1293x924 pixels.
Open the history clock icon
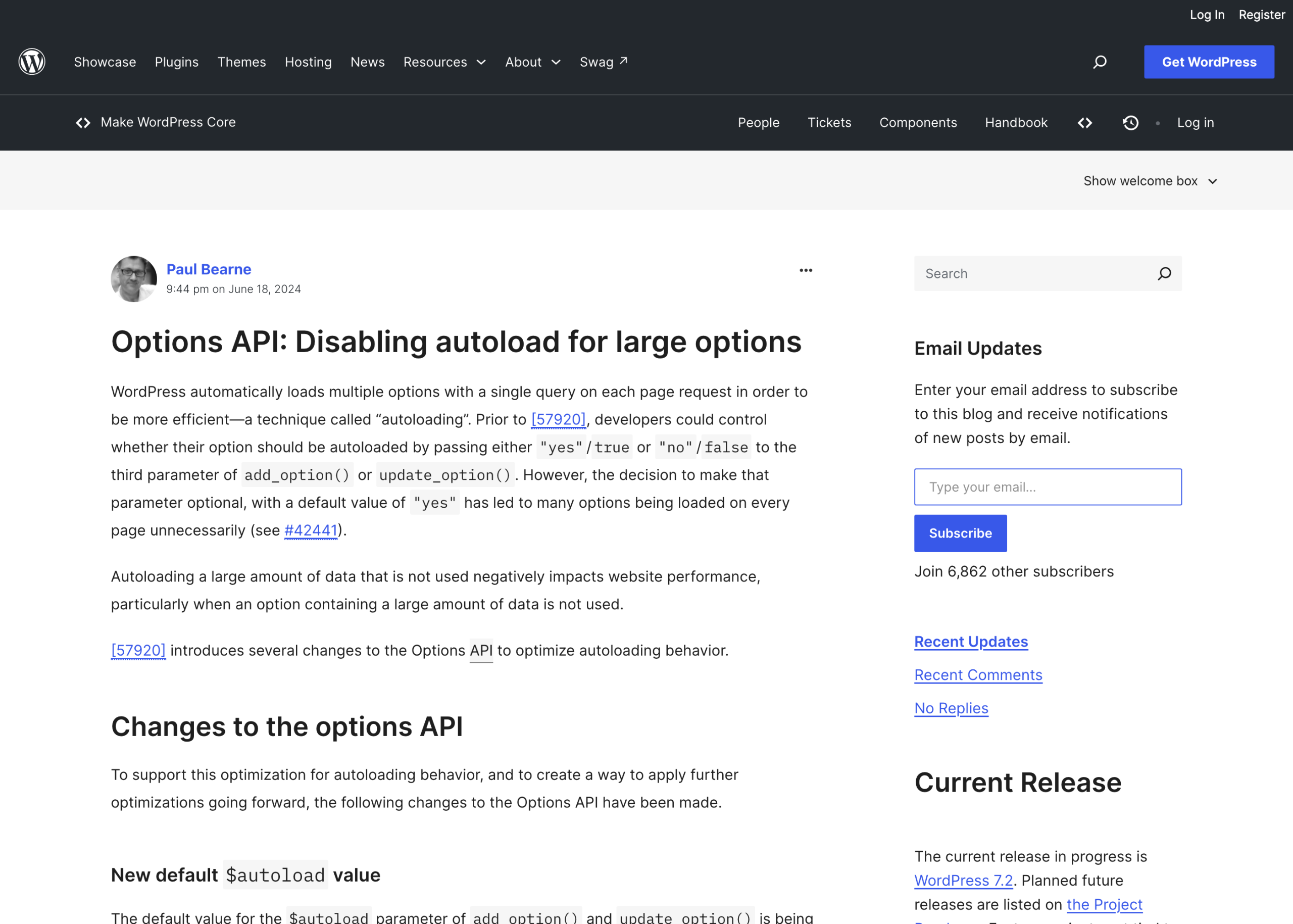[x=1131, y=122]
